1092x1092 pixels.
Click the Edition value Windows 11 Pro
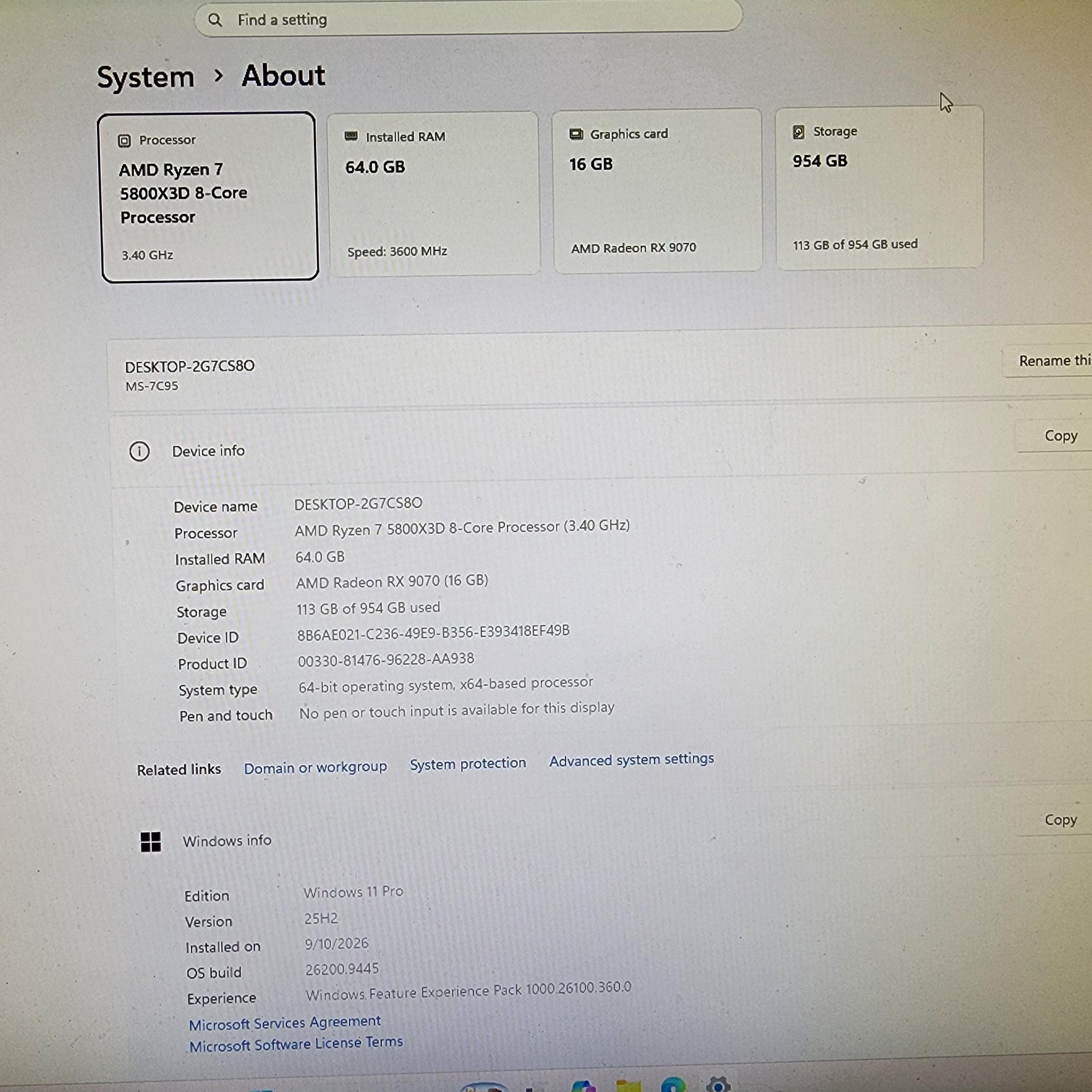354,892
